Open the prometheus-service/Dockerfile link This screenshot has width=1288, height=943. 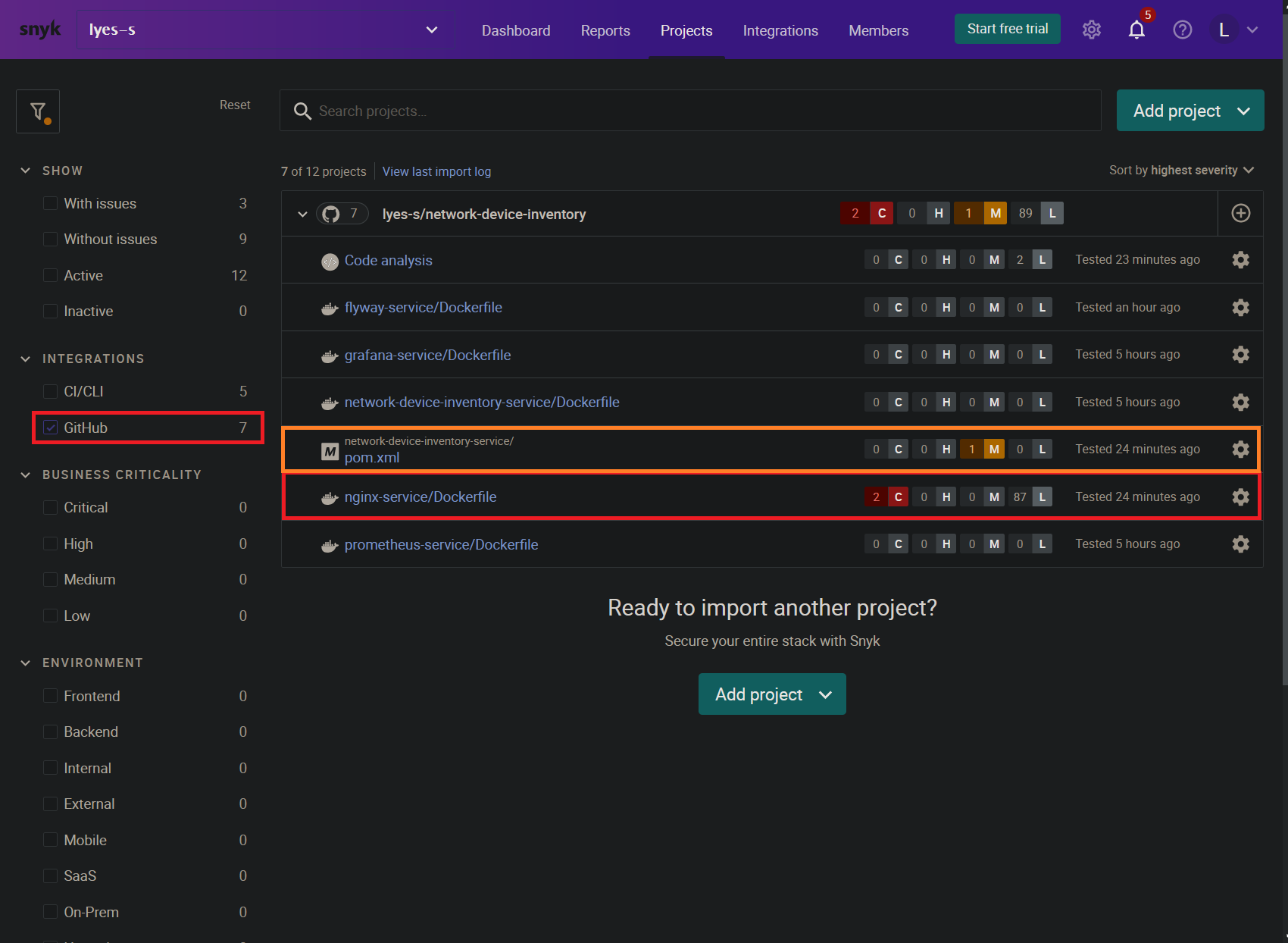click(x=441, y=544)
